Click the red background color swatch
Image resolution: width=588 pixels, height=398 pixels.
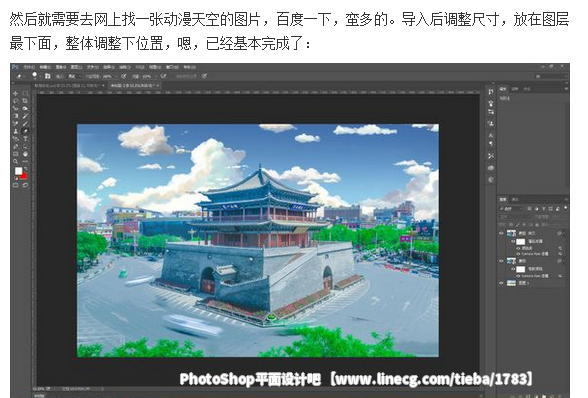coord(24,176)
